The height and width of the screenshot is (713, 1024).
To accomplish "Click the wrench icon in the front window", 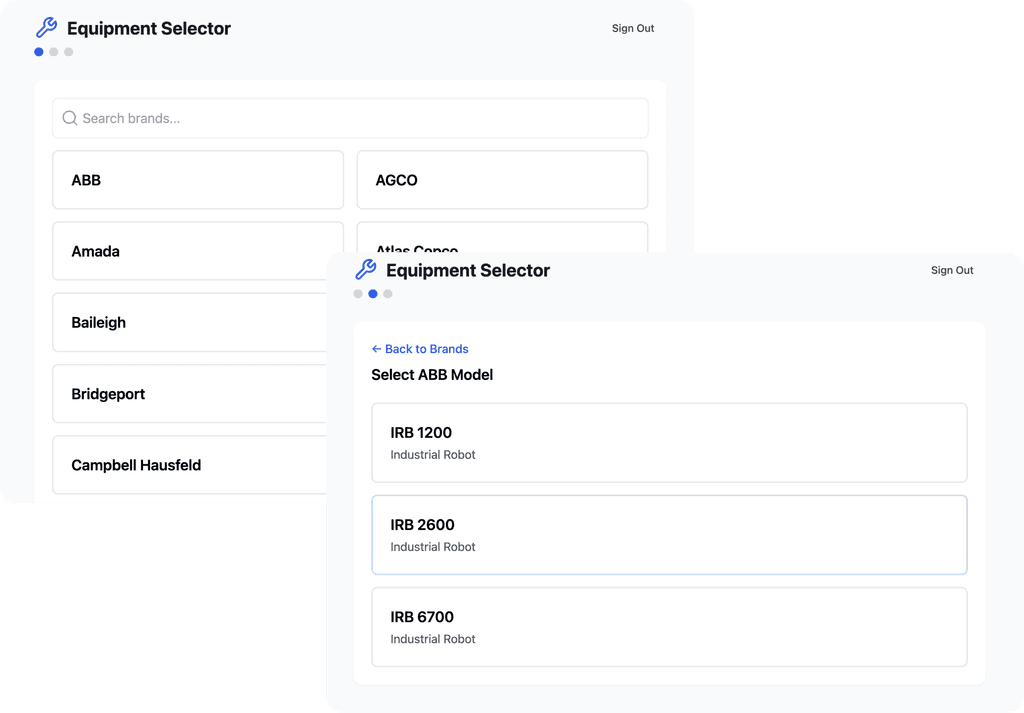I will (366, 270).
